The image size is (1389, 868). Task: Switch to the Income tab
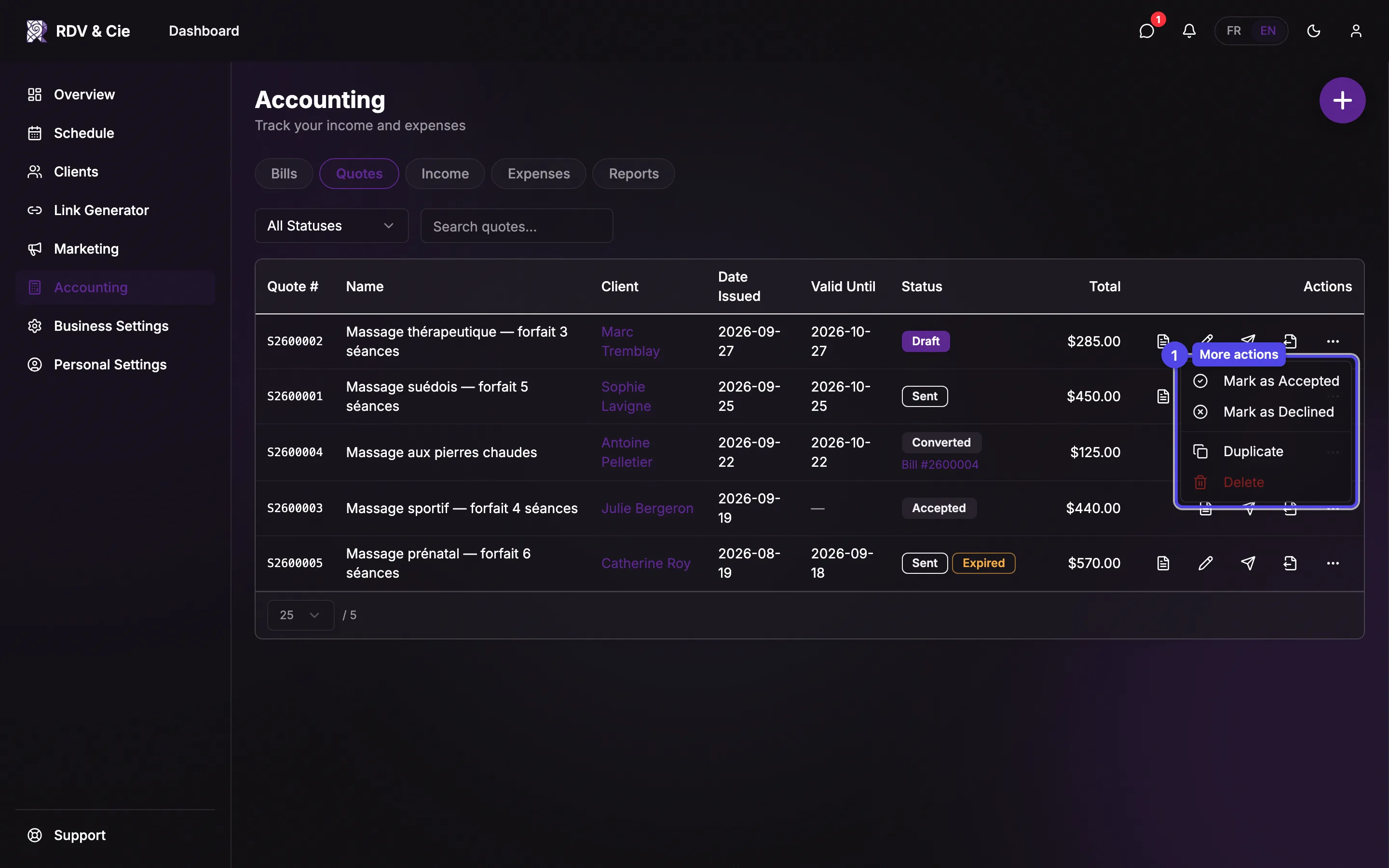click(445, 174)
